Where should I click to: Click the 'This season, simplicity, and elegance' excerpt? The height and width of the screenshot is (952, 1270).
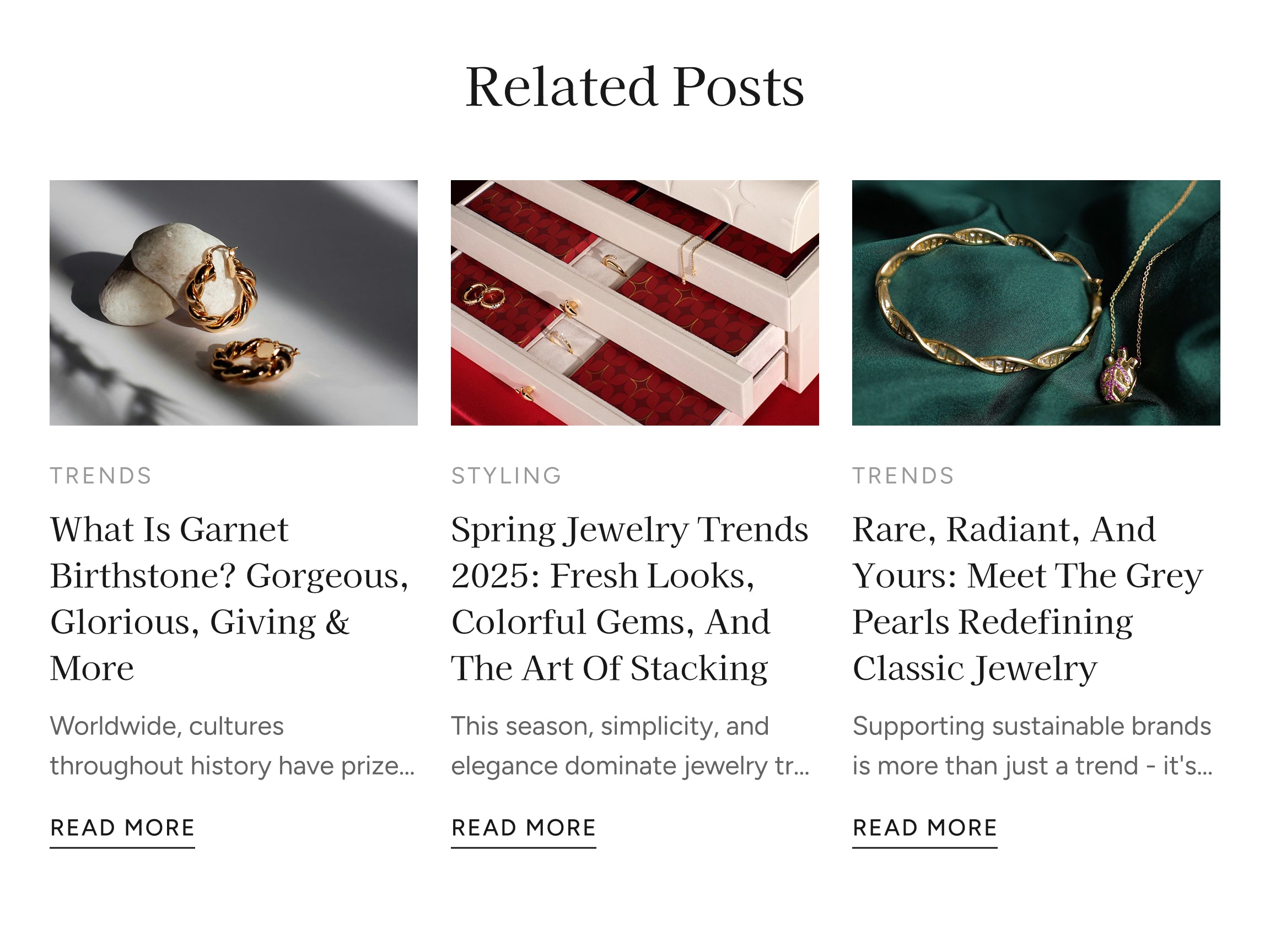coord(631,746)
